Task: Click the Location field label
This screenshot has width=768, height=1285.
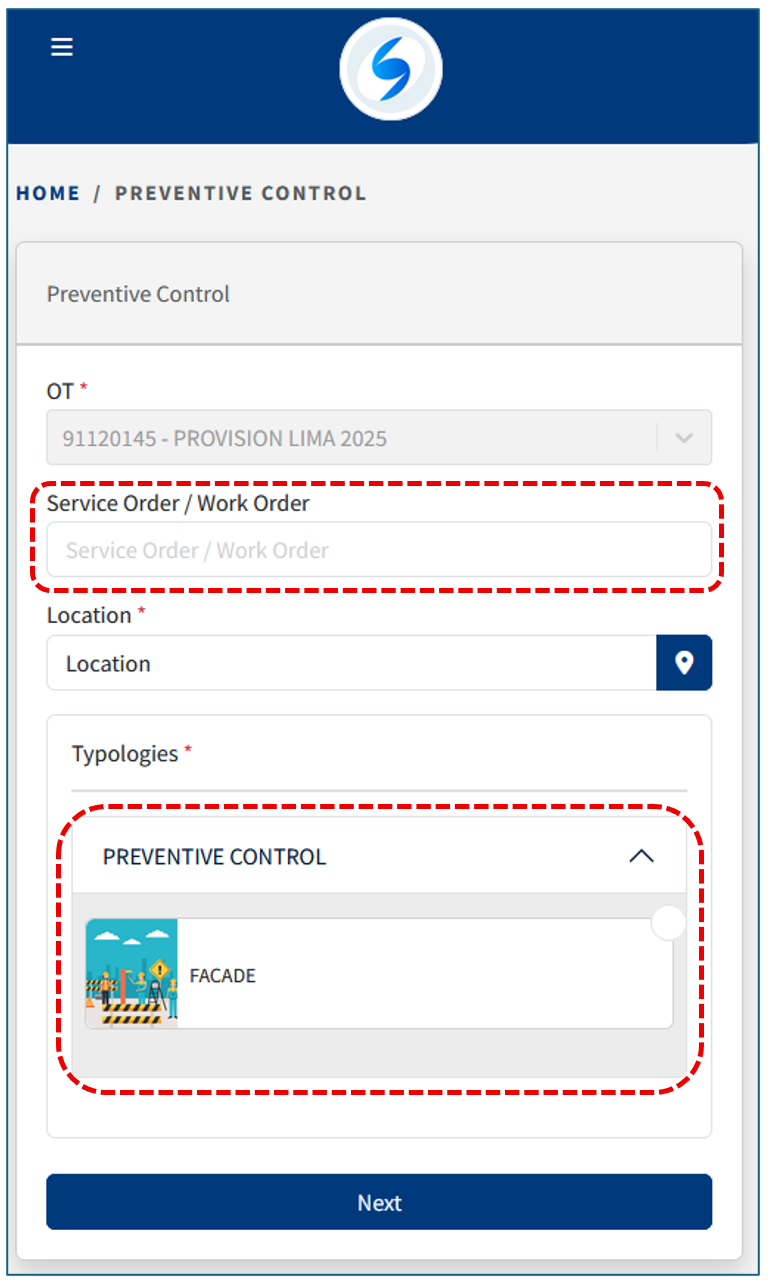Action: [x=89, y=615]
